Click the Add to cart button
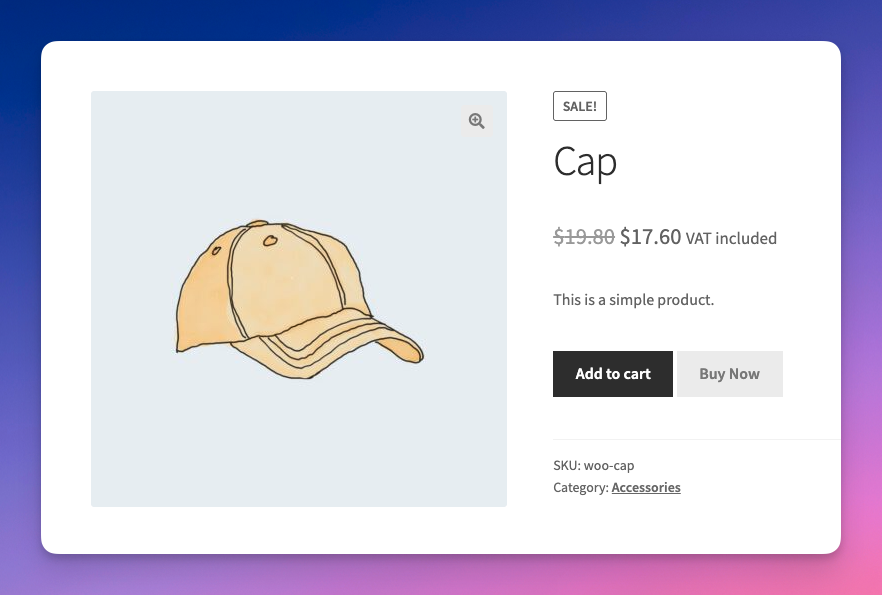Viewport: 882px width, 595px height. coord(612,373)
